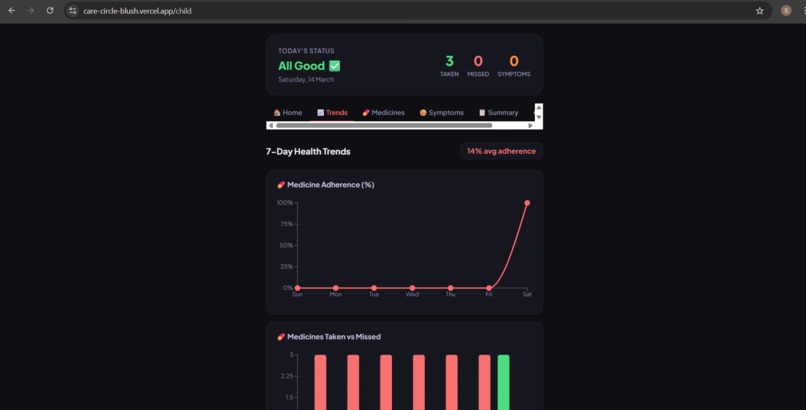Open the Home tab

[288, 113]
